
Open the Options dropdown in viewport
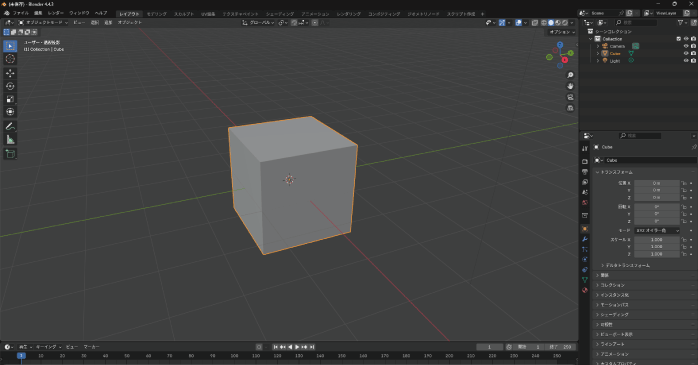coord(562,32)
